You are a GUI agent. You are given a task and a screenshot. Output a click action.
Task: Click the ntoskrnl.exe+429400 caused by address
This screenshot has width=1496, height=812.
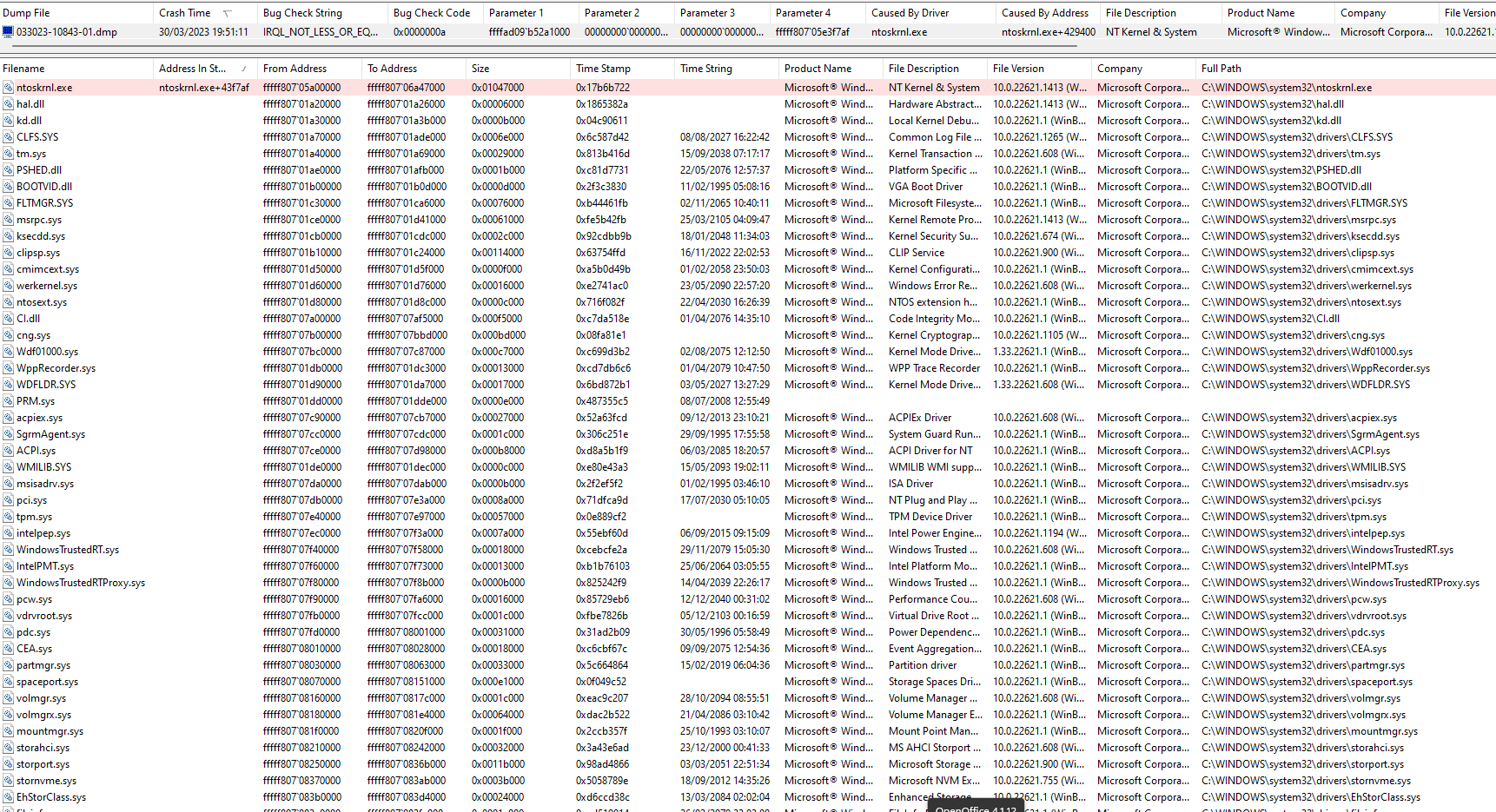1048,32
